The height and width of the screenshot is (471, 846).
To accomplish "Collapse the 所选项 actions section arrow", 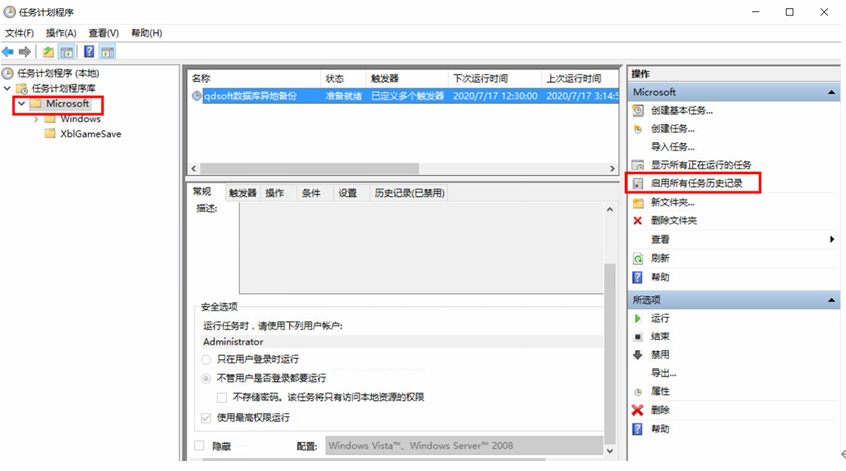I will click(831, 300).
